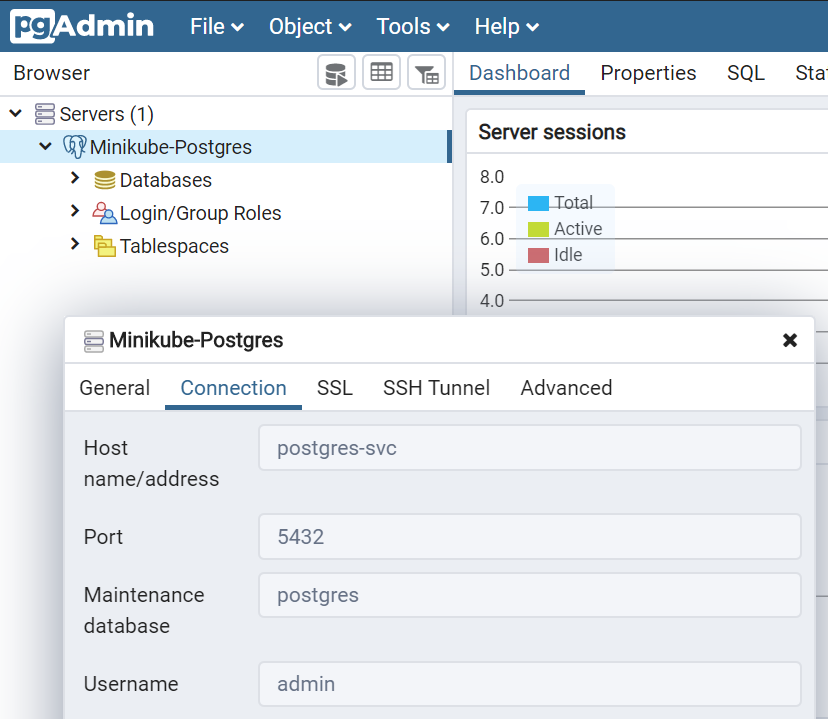The width and height of the screenshot is (828, 719).
Task: Click the Total legend blue swatch
Action: pos(538,203)
